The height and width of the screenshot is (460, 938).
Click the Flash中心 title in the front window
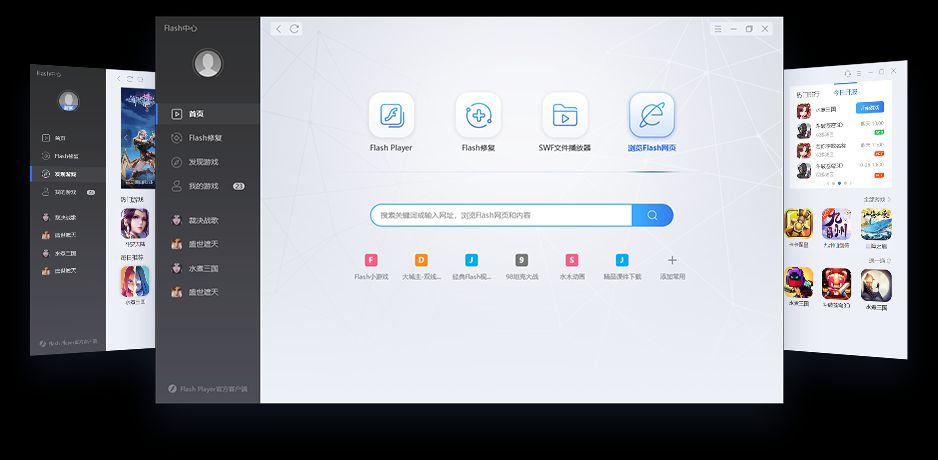click(181, 28)
